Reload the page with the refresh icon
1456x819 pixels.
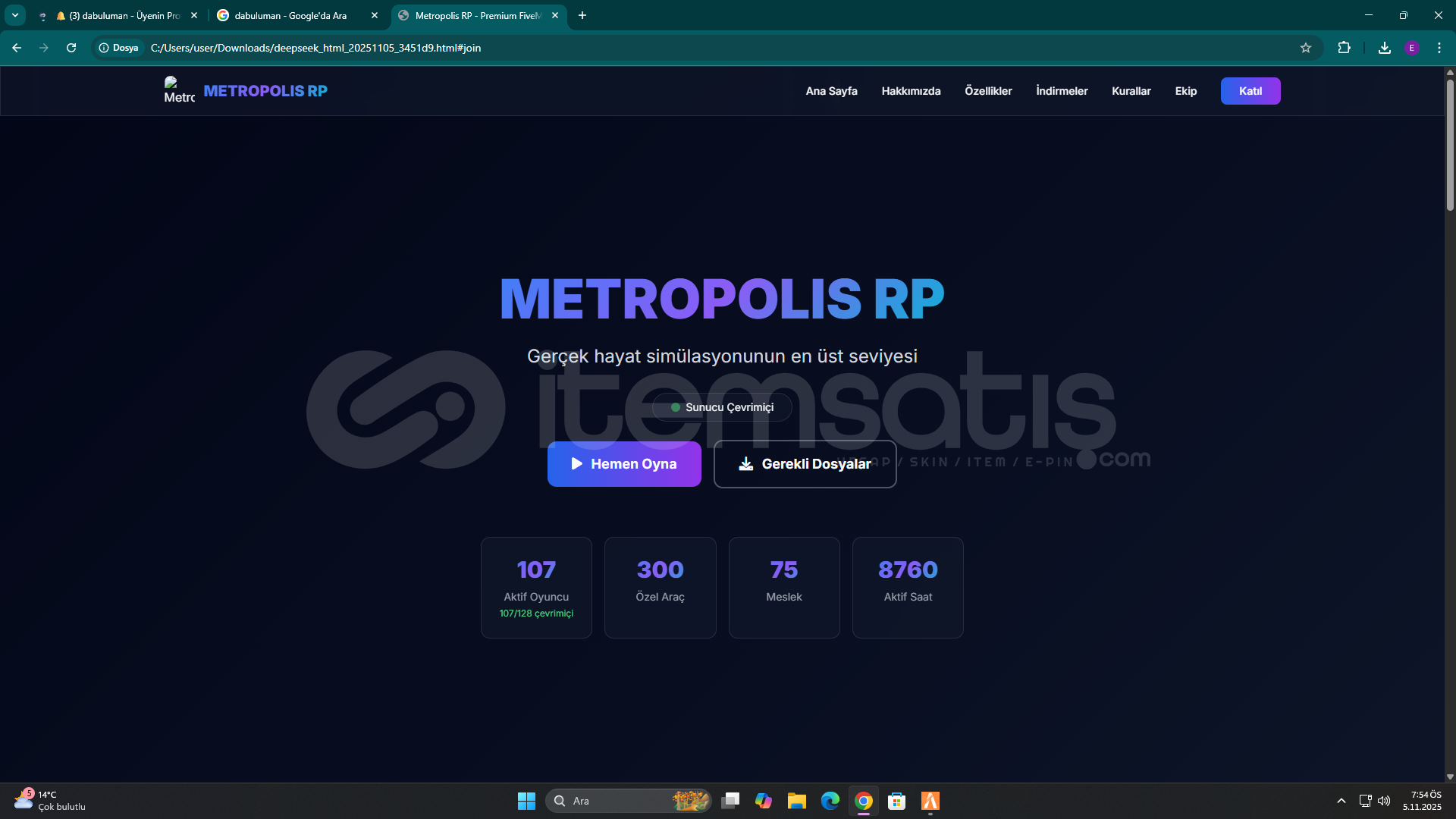coord(71,48)
